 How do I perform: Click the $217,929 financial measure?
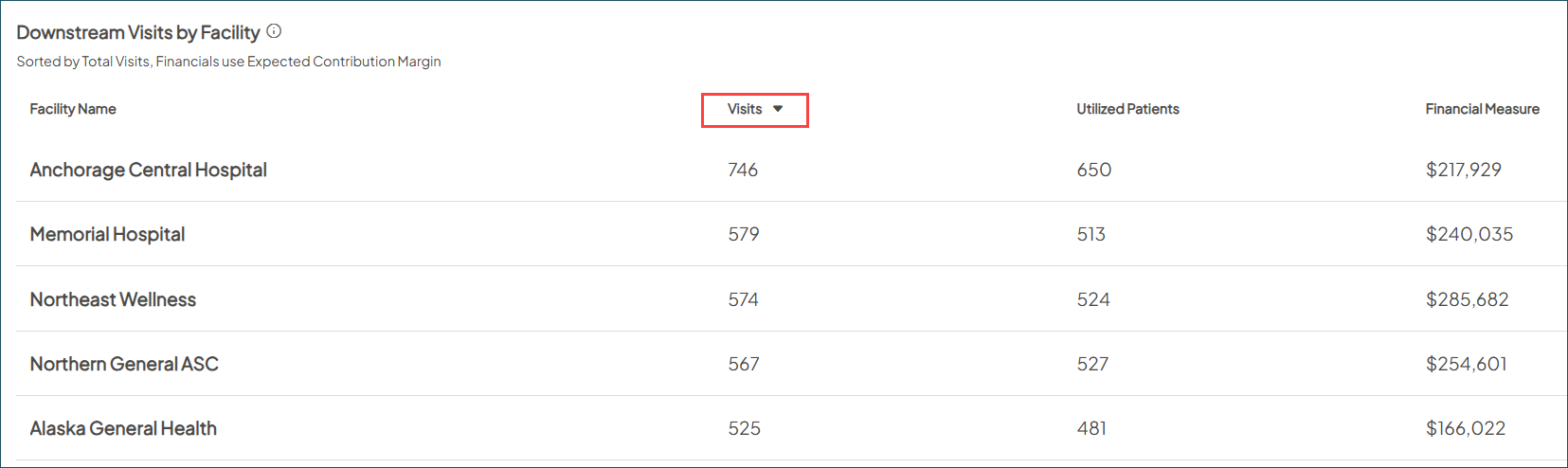click(x=1464, y=170)
